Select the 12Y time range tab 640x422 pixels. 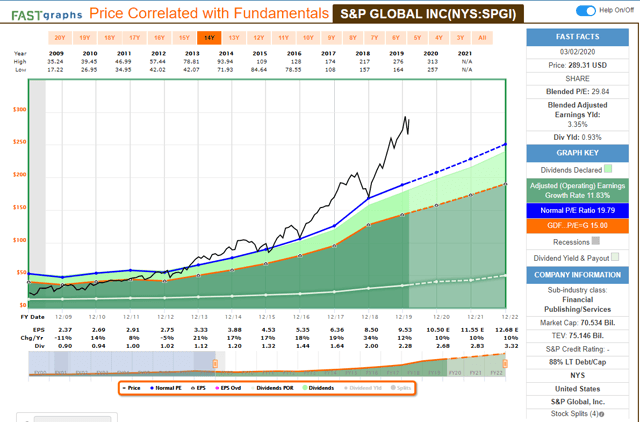[259, 38]
